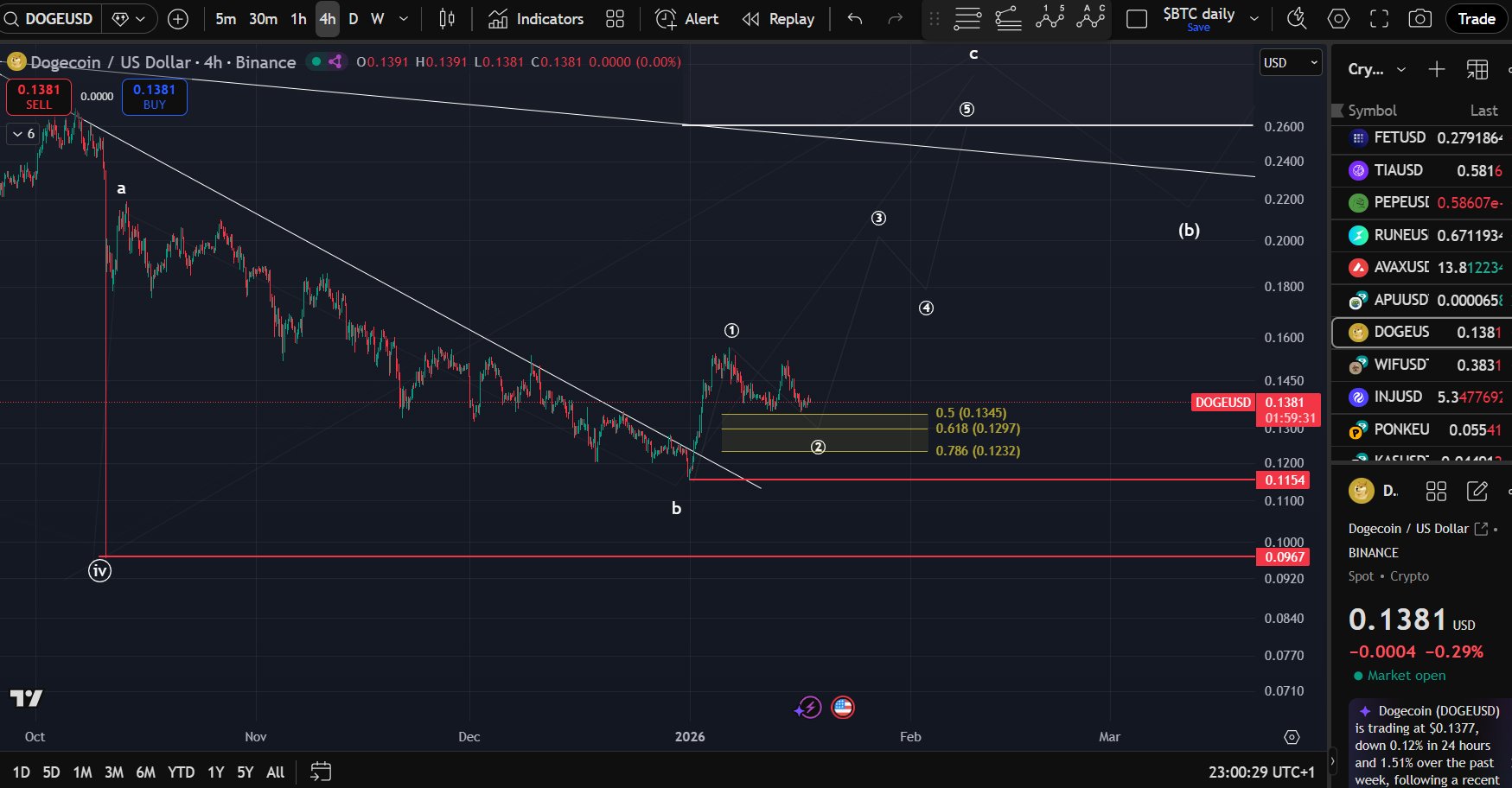
Task: Set date range to 1D
Action: pos(22,772)
